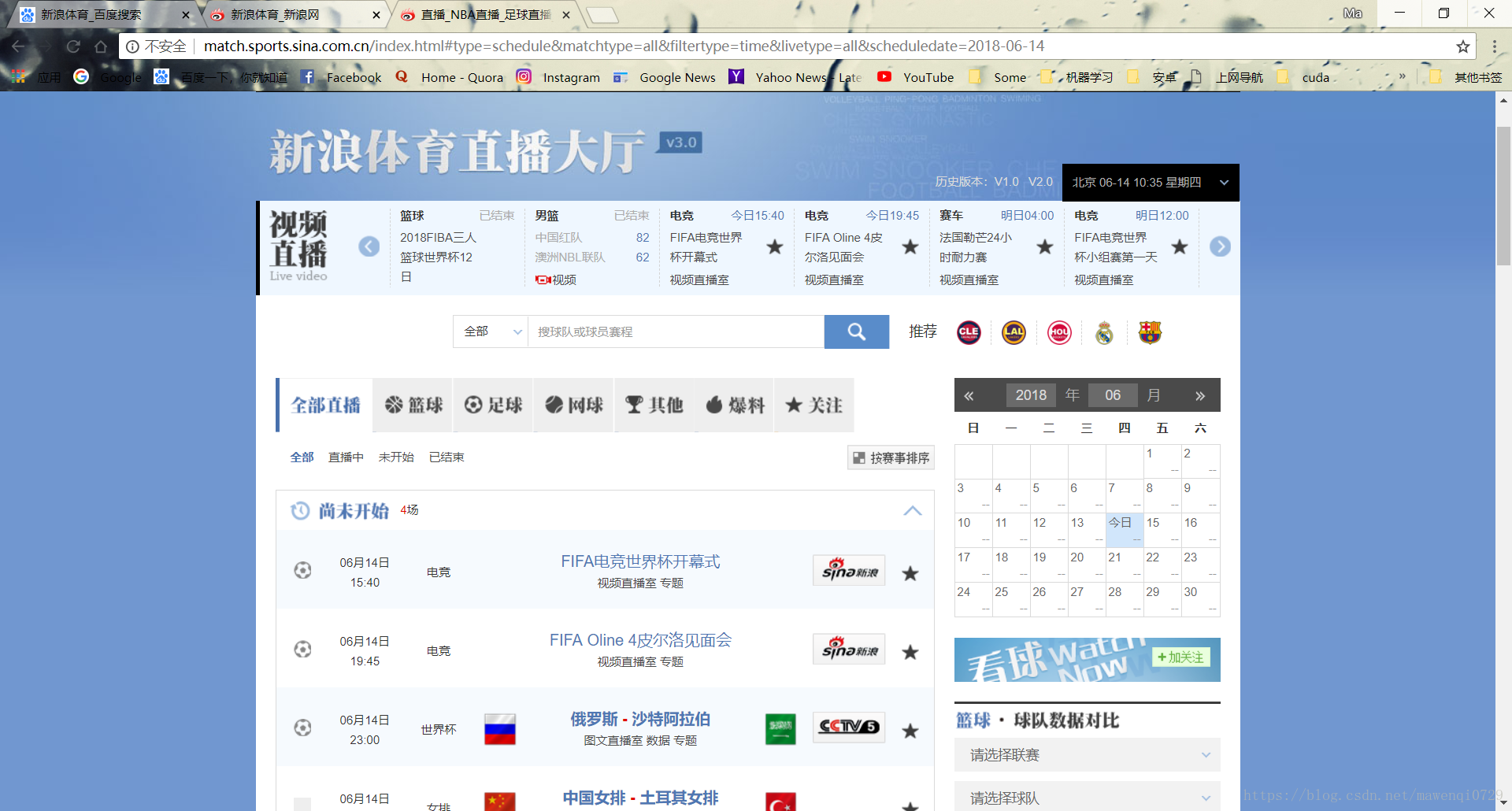Collapse the 尚未开始 section with the chevron
Screen dimensions: 1512x811
click(x=912, y=511)
